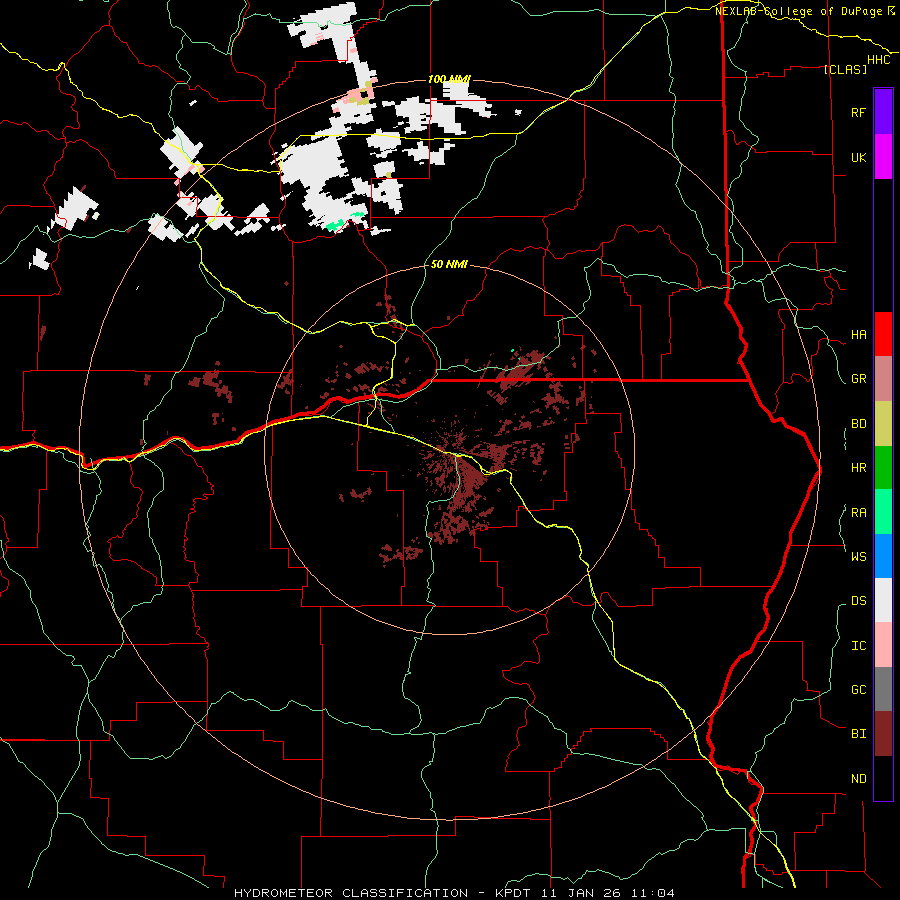Click the IC light pink legend swatch
The width and height of the screenshot is (900, 900).
click(x=883, y=645)
